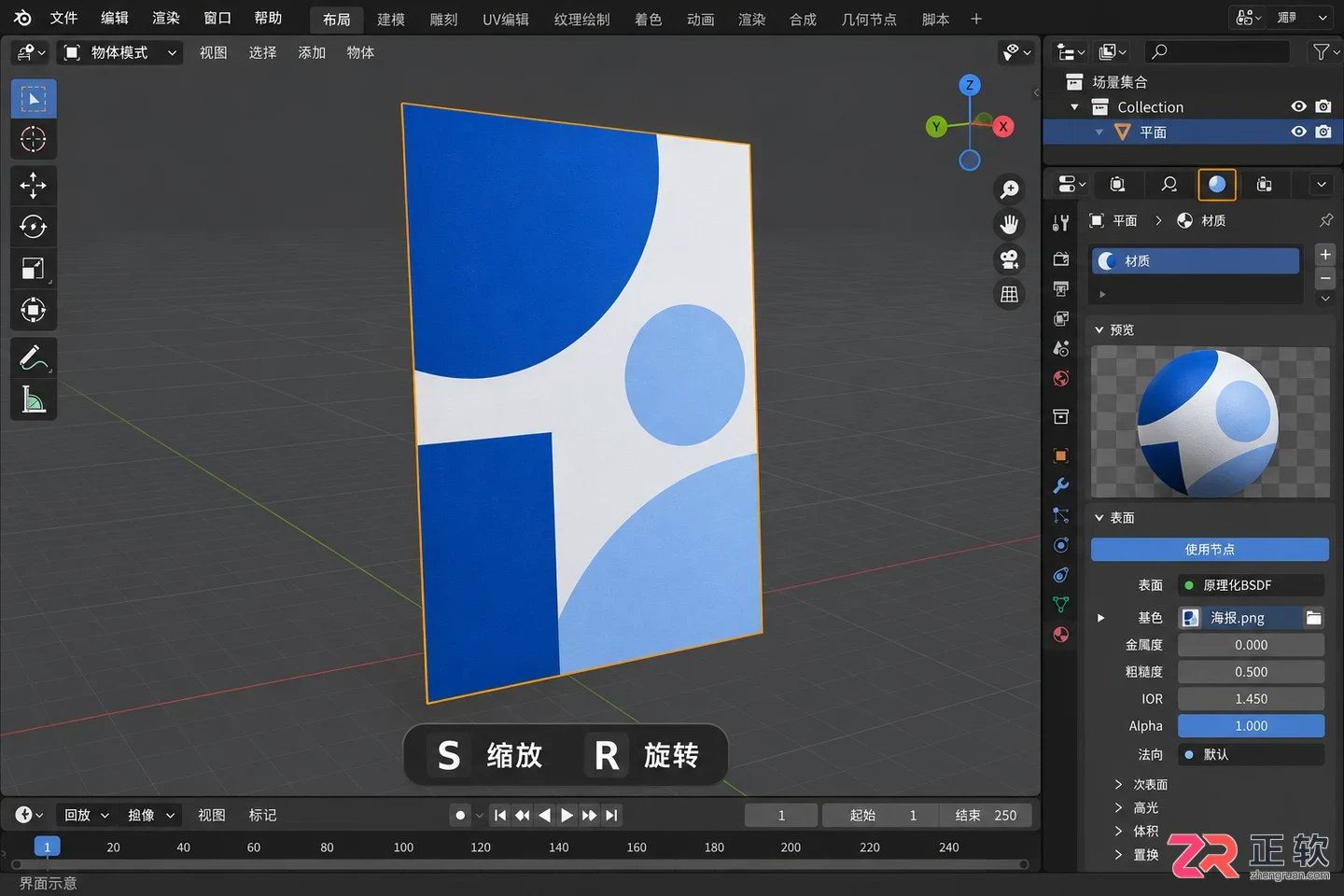Image resolution: width=1344 pixels, height=896 pixels.
Task: Switch to the 建模 workspace tab
Action: [391, 20]
